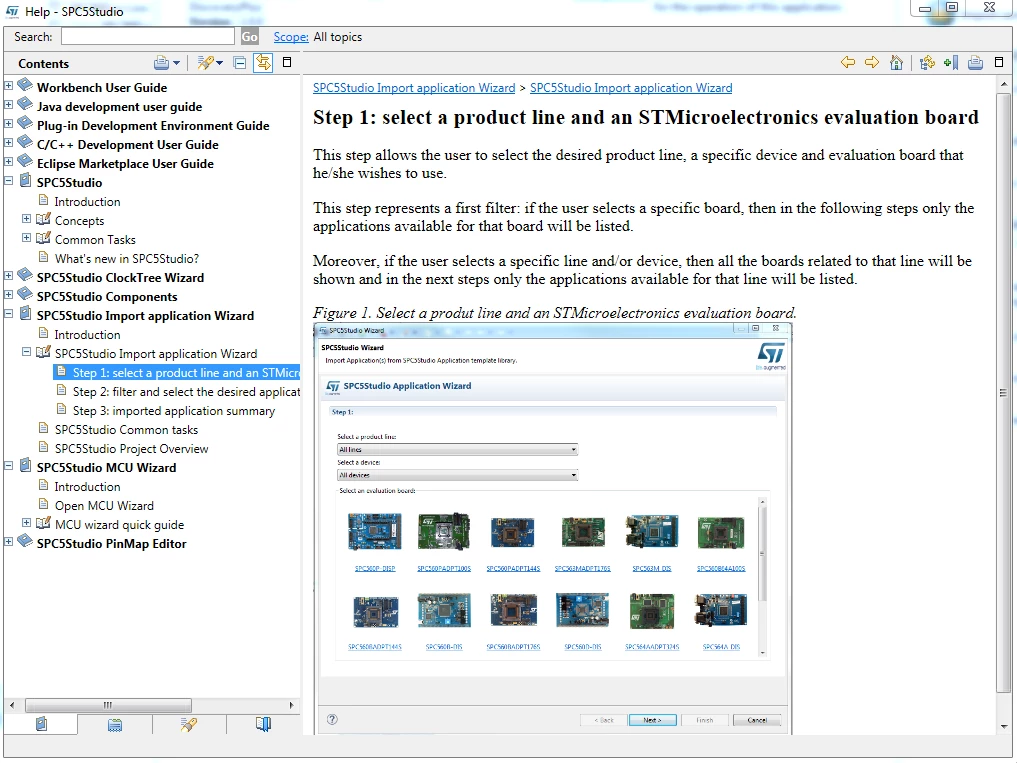
Task: Click the Bookmark Document icon
Action: (x=951, y=62)
